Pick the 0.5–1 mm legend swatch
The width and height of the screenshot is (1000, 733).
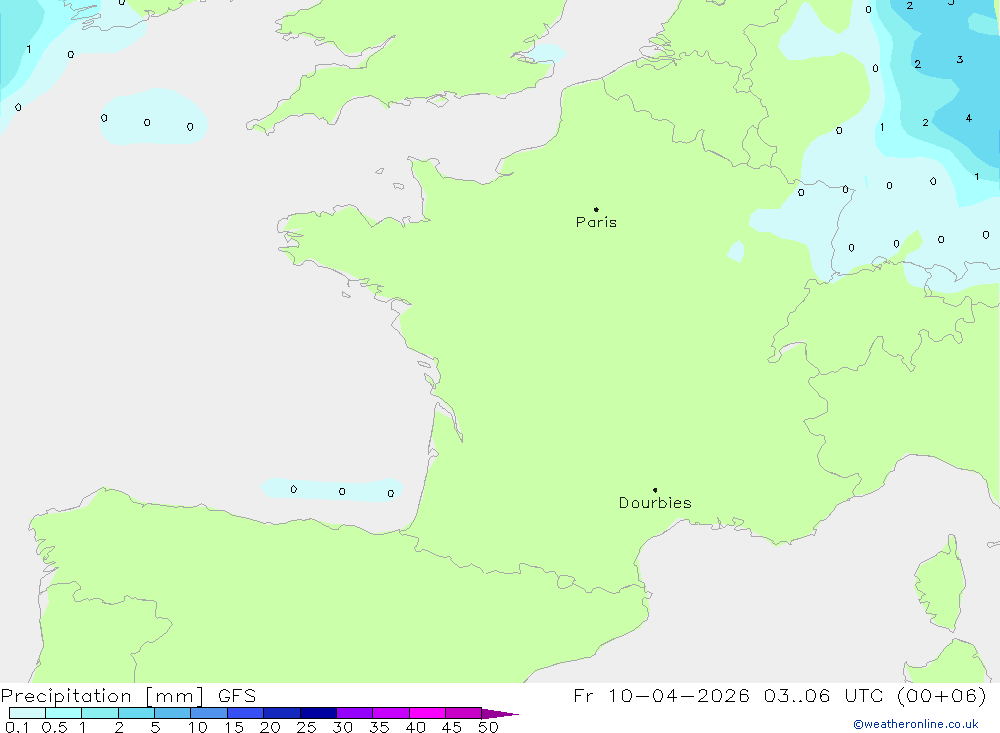64,713
